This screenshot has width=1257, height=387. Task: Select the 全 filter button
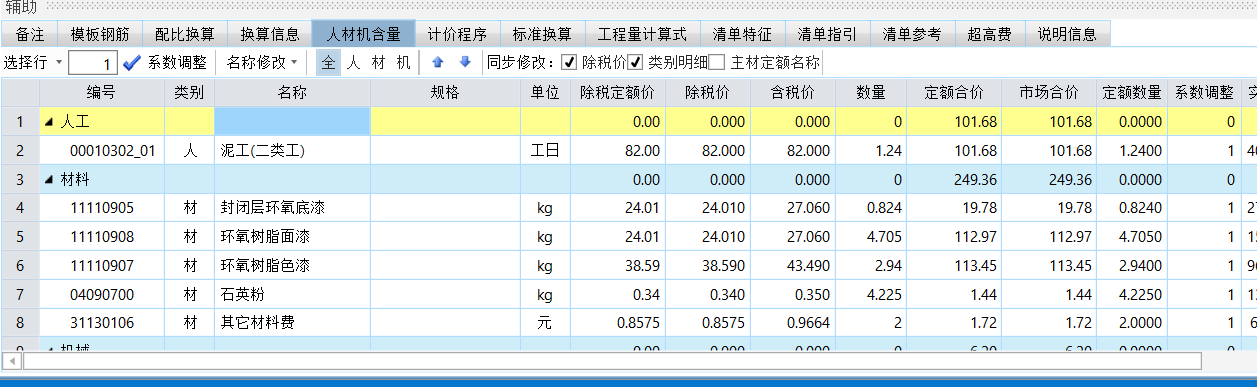(x=328, y=62)
